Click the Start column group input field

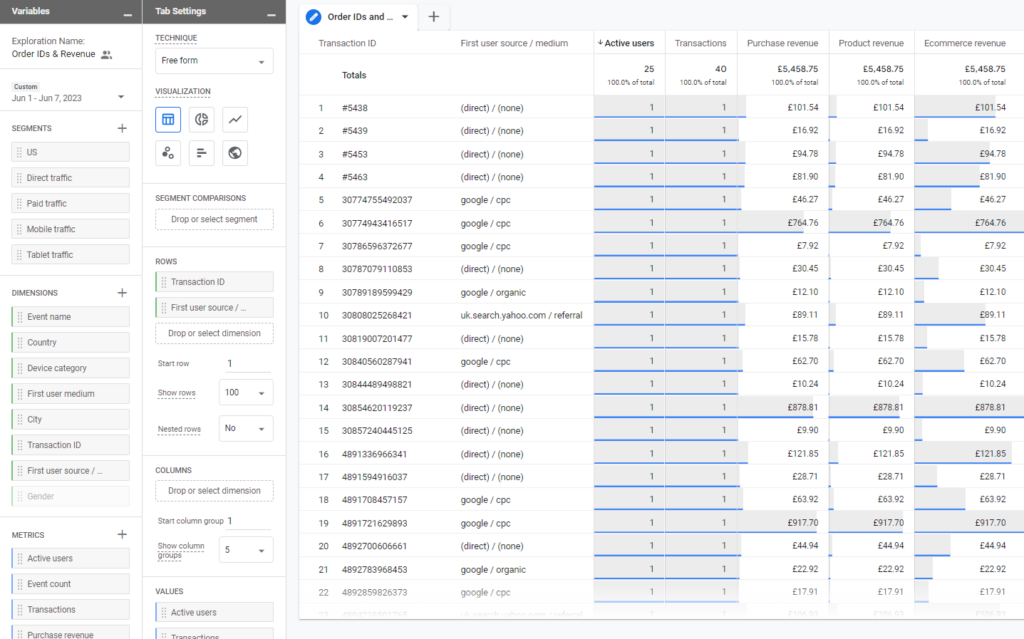[x=248, y=521]
